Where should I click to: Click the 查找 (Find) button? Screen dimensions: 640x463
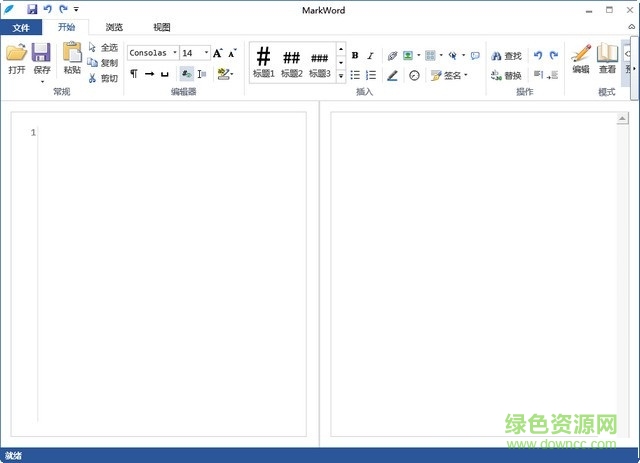pos(506,56)
